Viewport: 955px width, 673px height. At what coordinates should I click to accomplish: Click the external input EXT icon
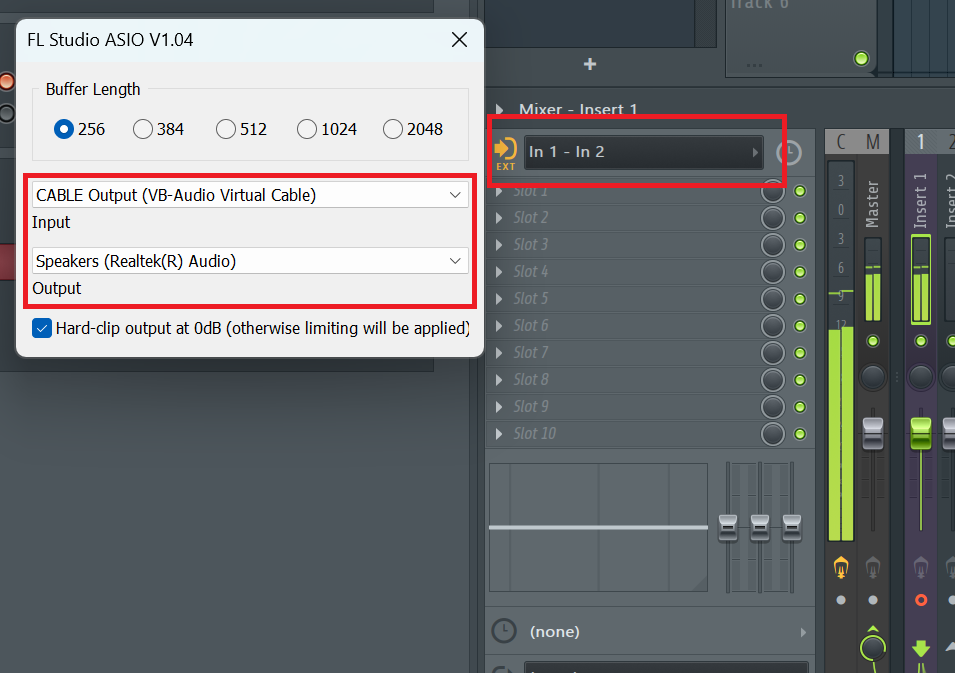tap(505, 153)
